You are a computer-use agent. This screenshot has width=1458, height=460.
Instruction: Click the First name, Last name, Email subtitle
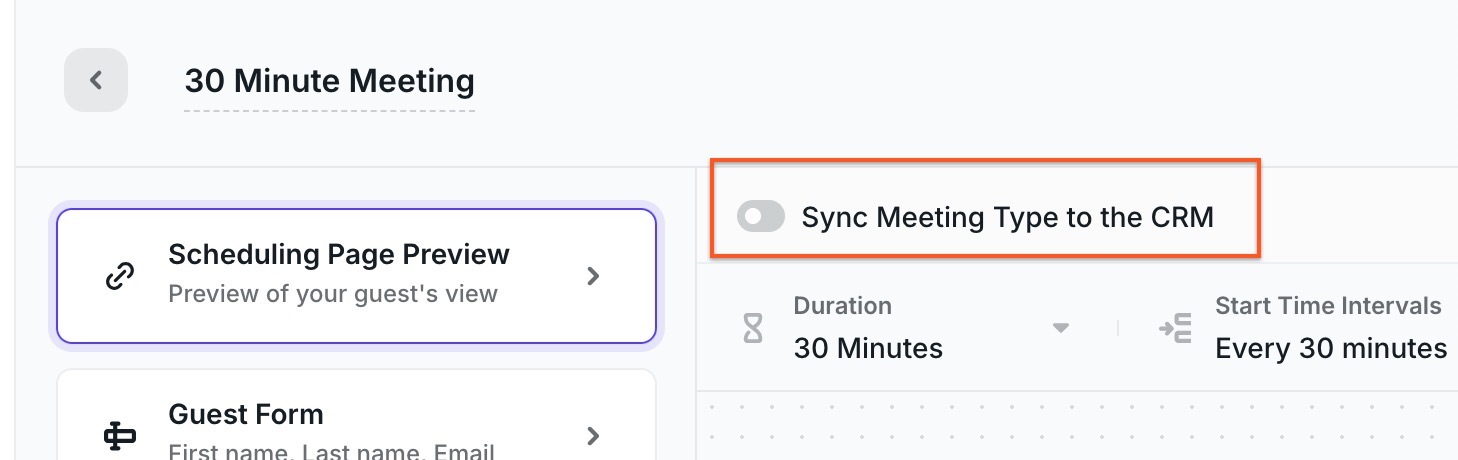pyautogui.click(x=331, y=452)
